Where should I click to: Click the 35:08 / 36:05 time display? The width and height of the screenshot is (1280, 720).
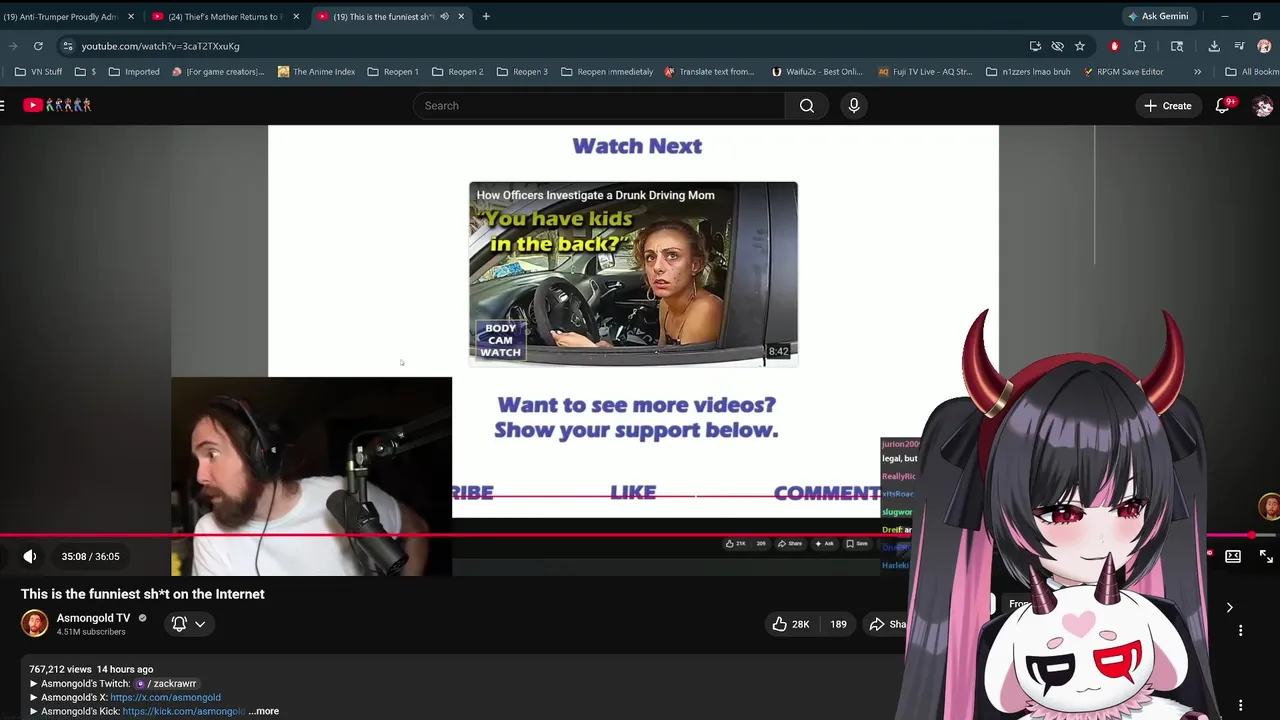[x=90, y=556]
